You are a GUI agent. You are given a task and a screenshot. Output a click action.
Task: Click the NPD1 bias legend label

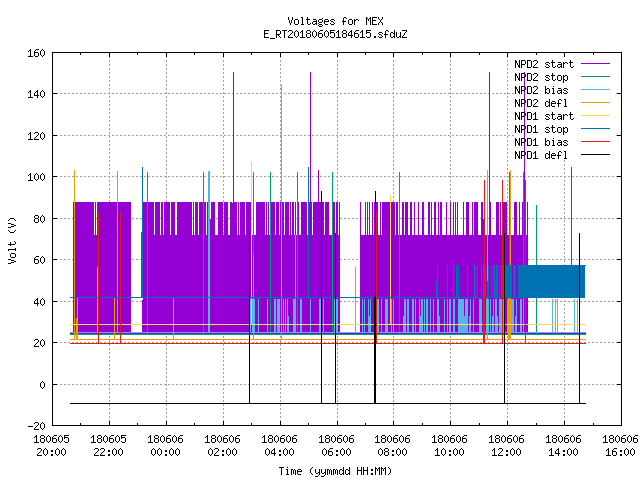pos(541,142)
